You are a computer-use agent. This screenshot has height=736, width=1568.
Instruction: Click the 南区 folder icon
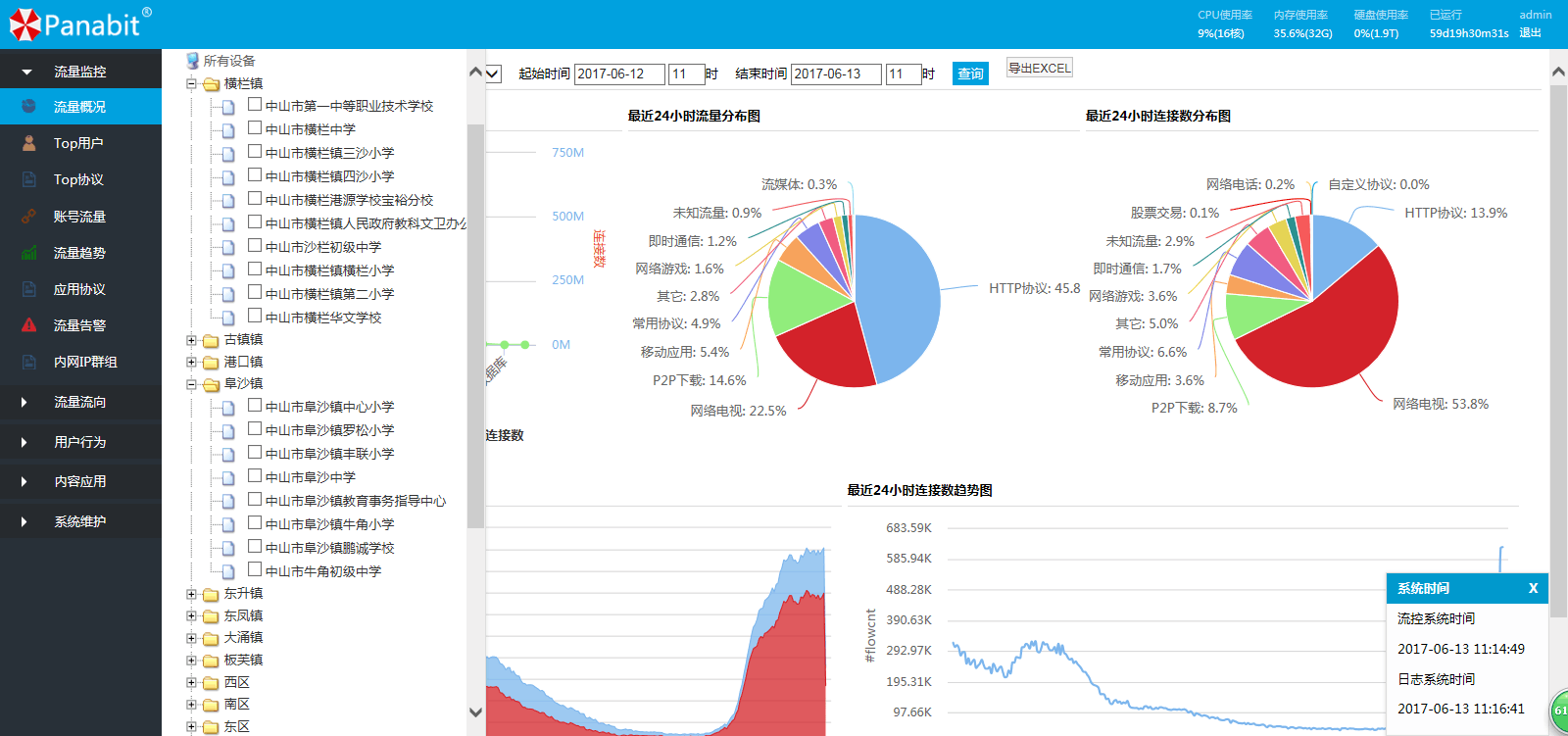pos(211,705)
